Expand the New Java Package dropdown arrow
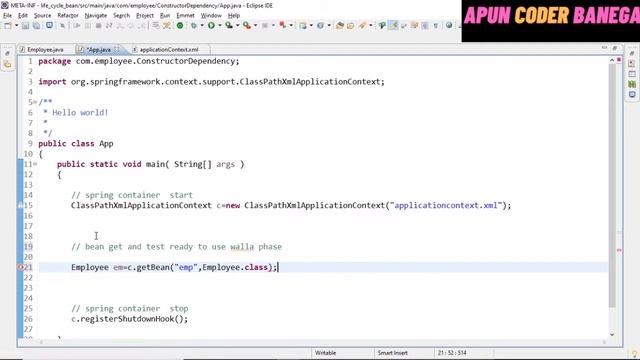The image size is (640, 360). point(311,25)
